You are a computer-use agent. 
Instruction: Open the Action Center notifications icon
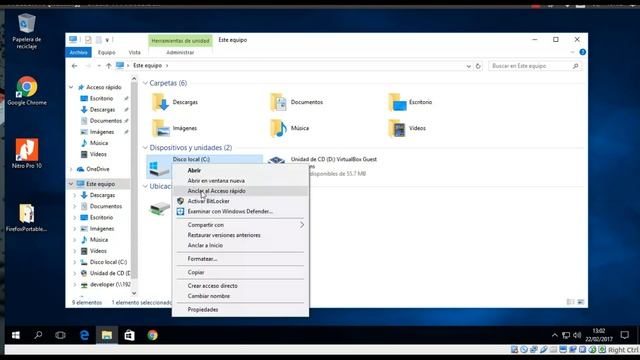coord(624,335)
